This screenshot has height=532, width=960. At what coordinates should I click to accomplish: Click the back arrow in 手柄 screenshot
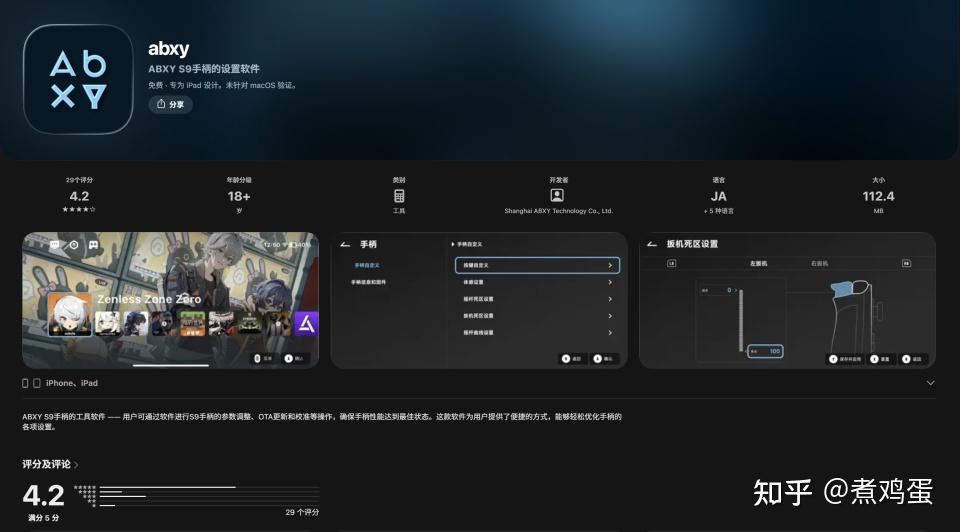pyautogui.click(x=345, y=244)
